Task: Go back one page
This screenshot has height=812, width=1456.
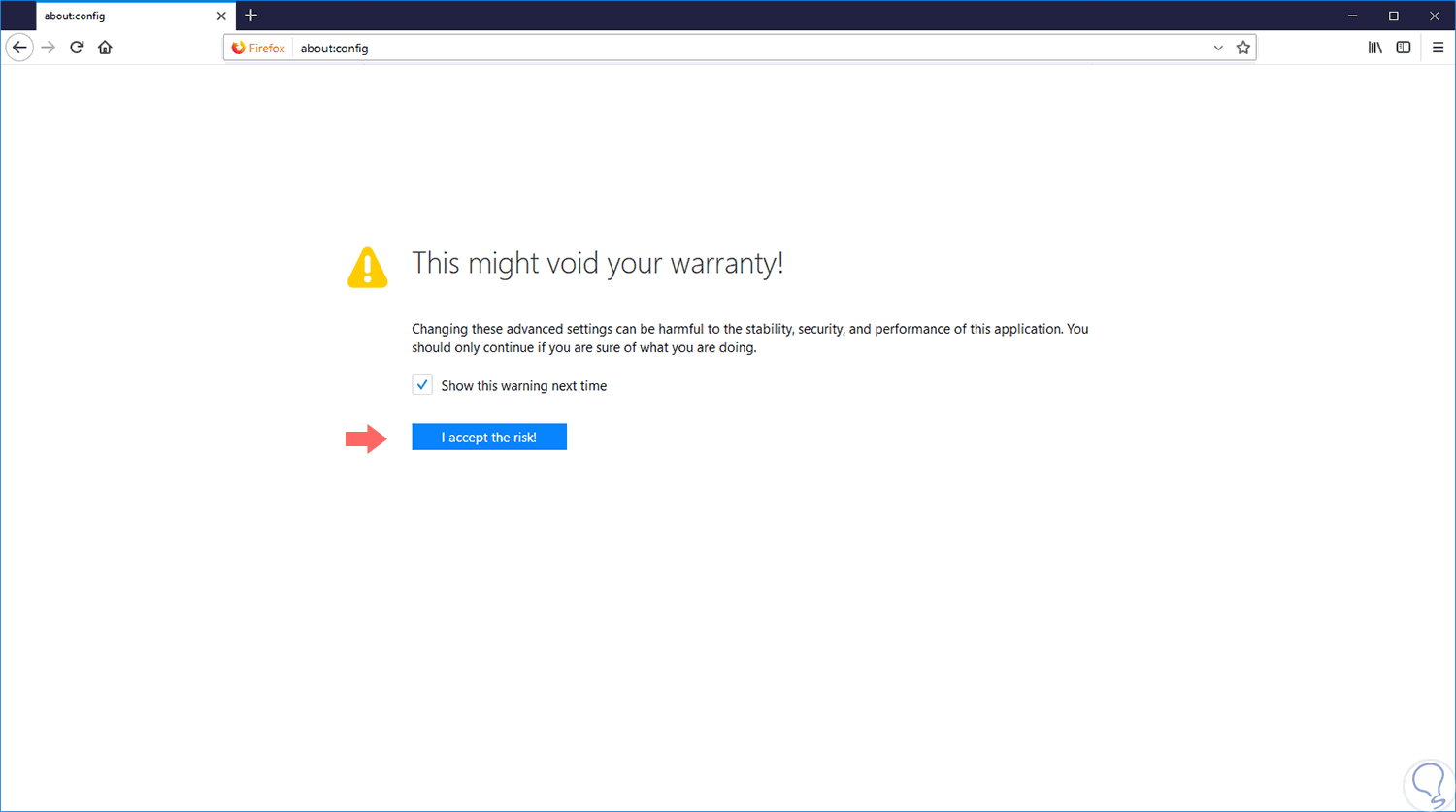Action: tap(19, 48)
